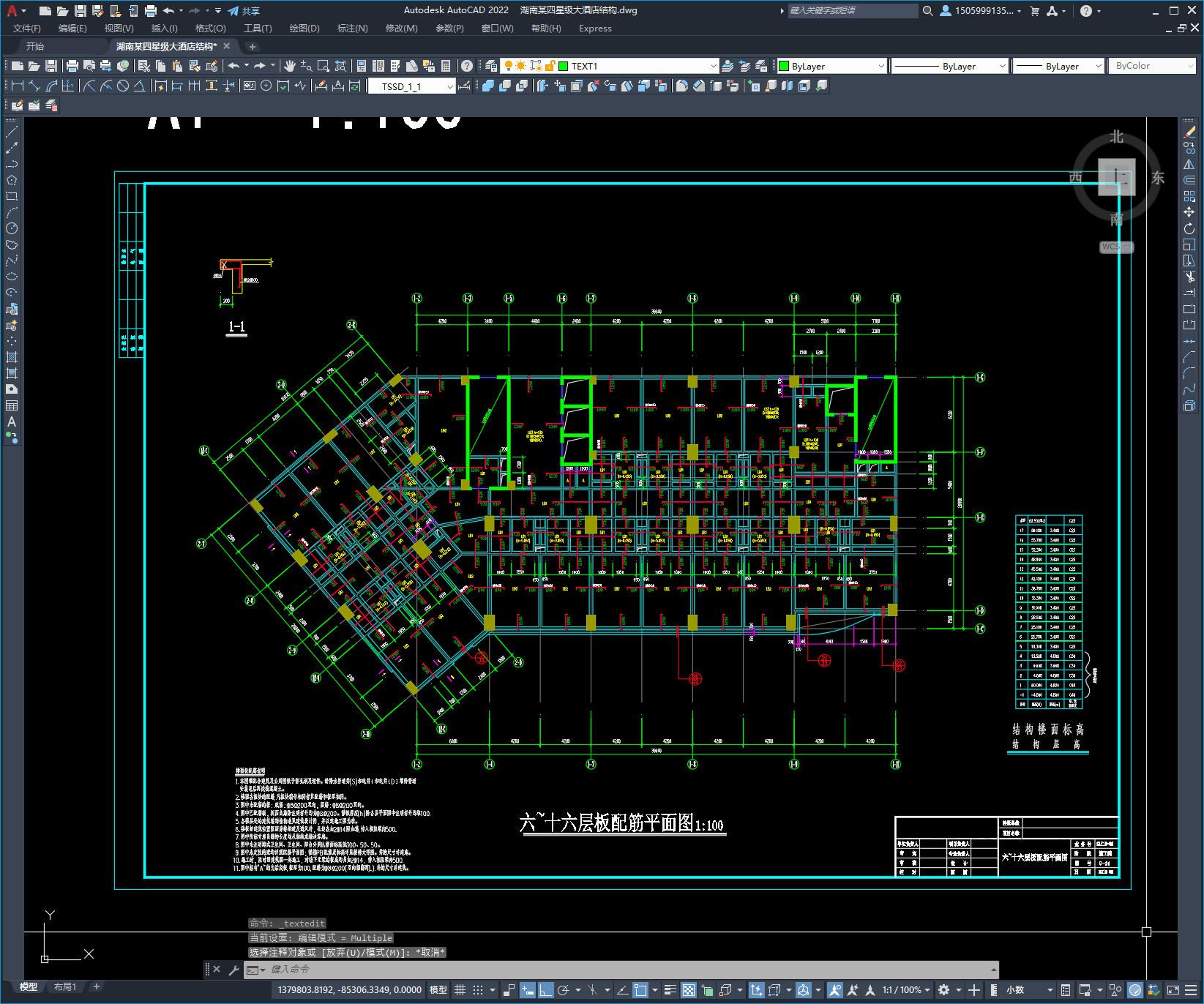Open the ByLayer lineweight dropdown
This screenshot has width=1204, height=1004.
click(x=1099, y=66)
